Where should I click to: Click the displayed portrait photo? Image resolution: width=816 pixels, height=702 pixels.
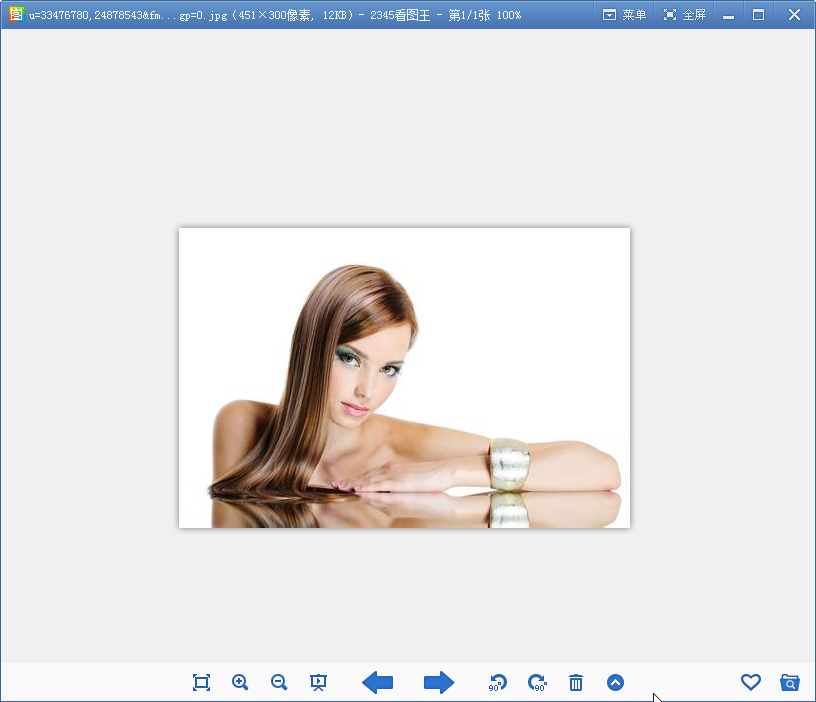coord(404,378)
